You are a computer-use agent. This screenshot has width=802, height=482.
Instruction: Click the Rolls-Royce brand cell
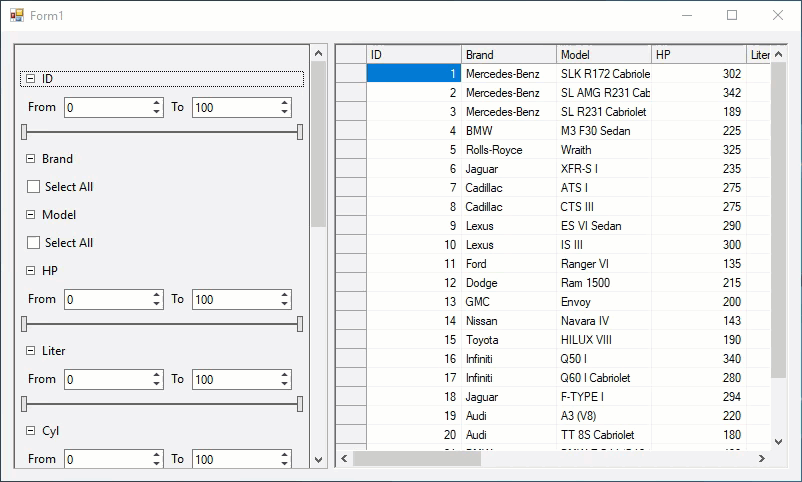coord(508,150)
